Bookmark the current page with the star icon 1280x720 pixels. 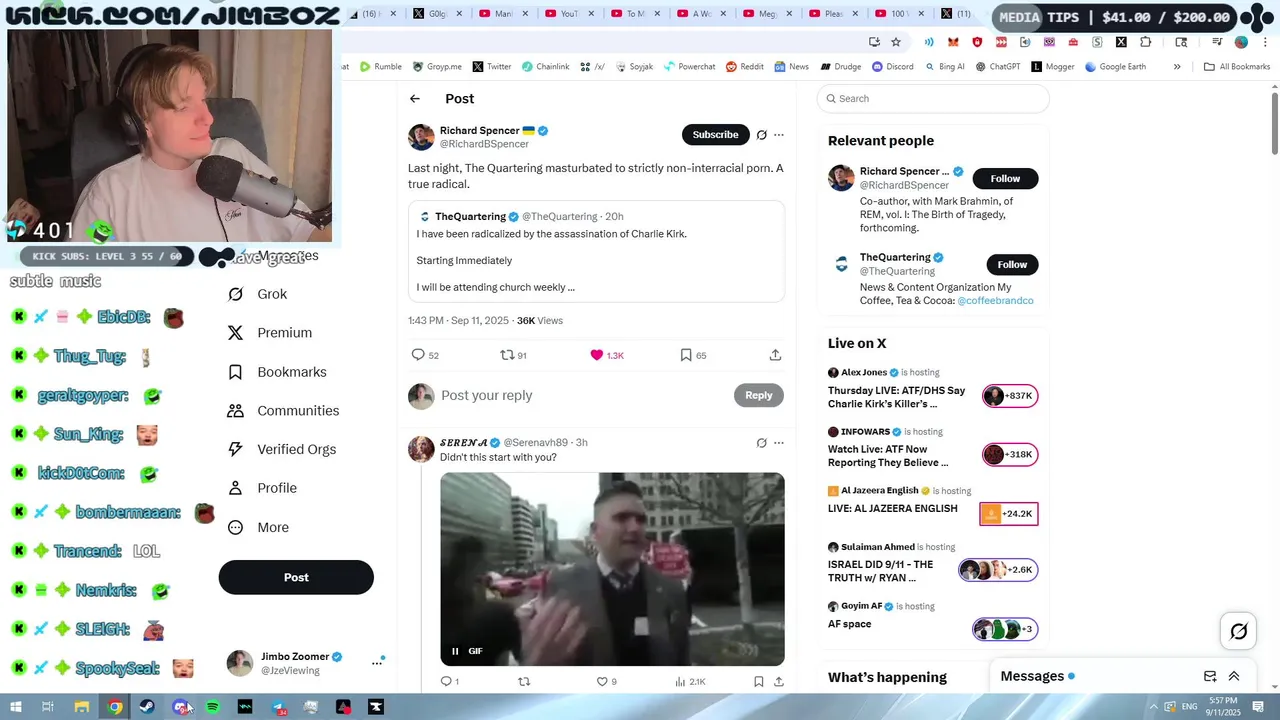click(x=896, y=42)
